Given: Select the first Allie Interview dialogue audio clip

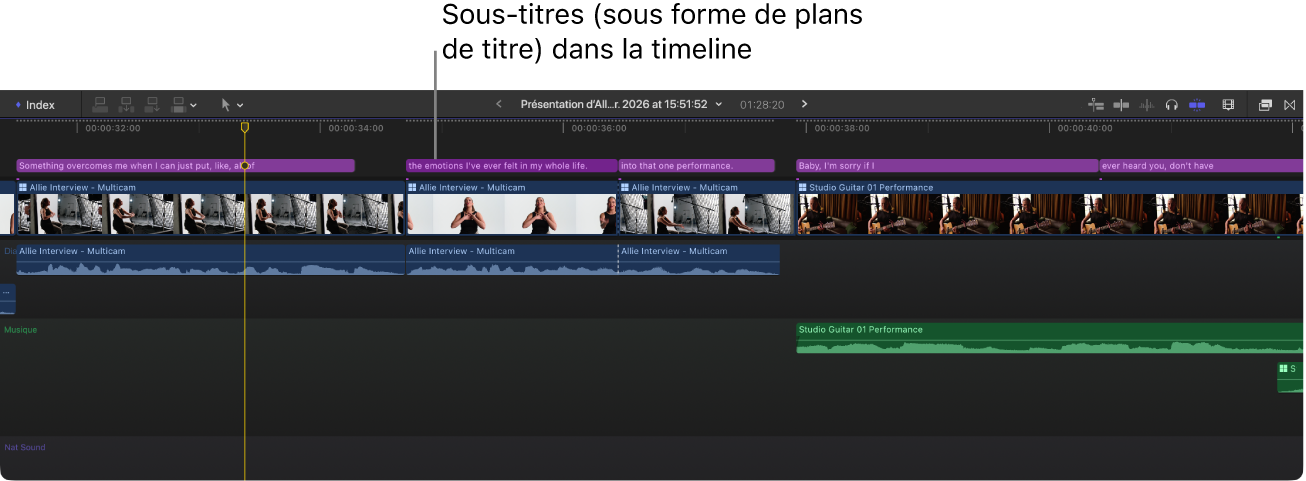Looking at the screenshot, I should [x=210, y=259].
